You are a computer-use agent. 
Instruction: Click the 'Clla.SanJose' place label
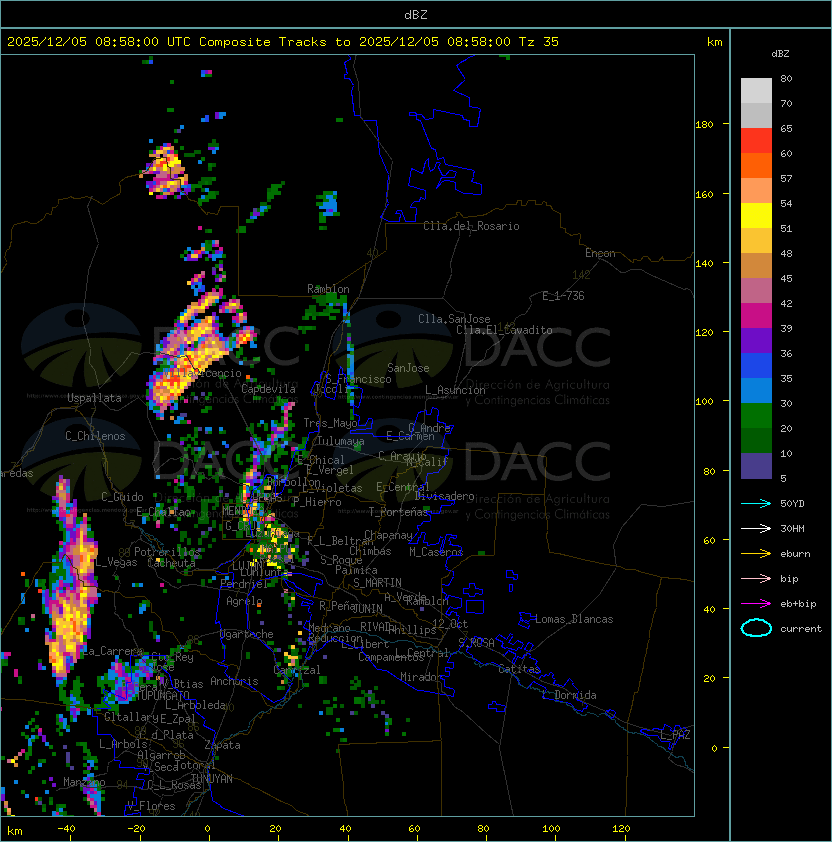click(x=454, y=319)
